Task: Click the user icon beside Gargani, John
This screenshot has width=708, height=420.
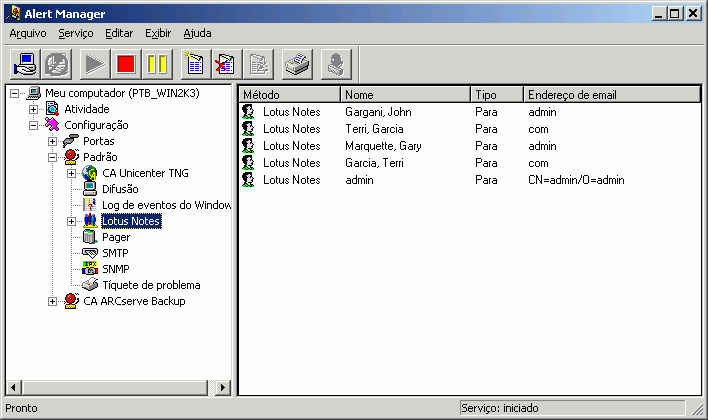Action: (248, 112)
